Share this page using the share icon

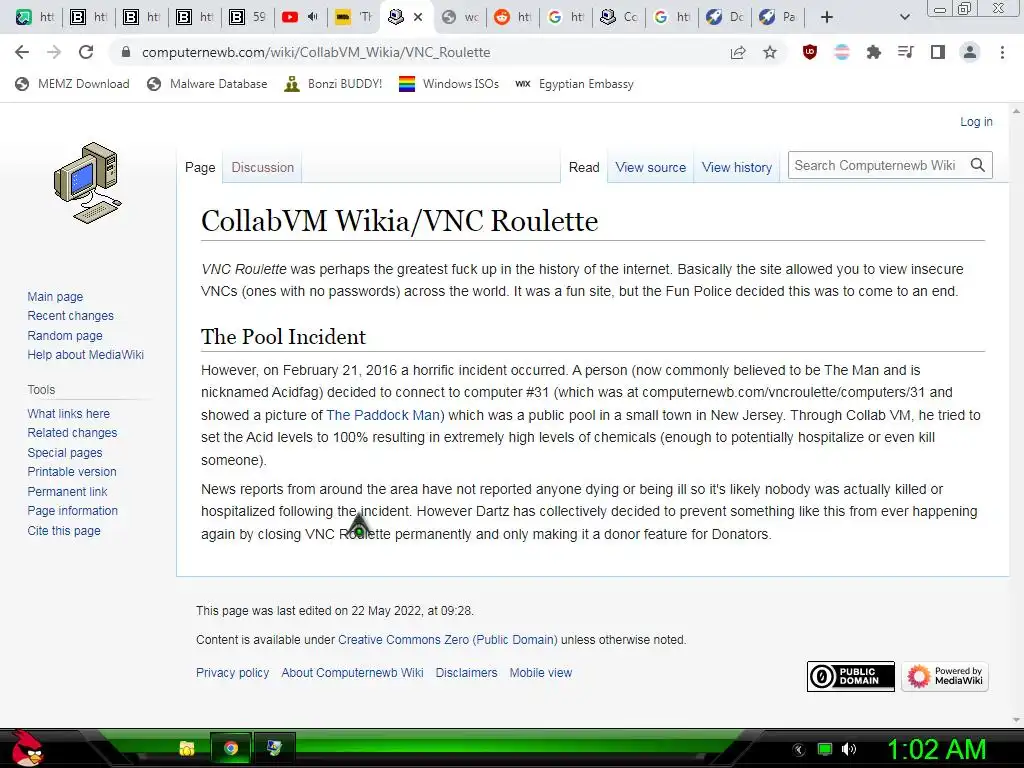tap(738, 52)
